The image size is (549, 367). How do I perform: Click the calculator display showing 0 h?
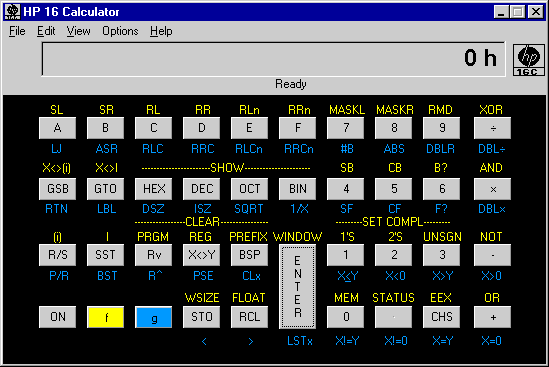273,59
